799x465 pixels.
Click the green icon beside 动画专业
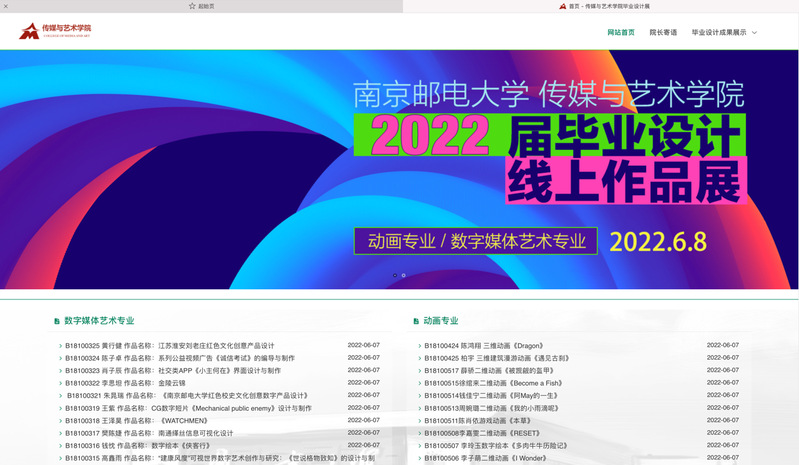tap(416, 322)
